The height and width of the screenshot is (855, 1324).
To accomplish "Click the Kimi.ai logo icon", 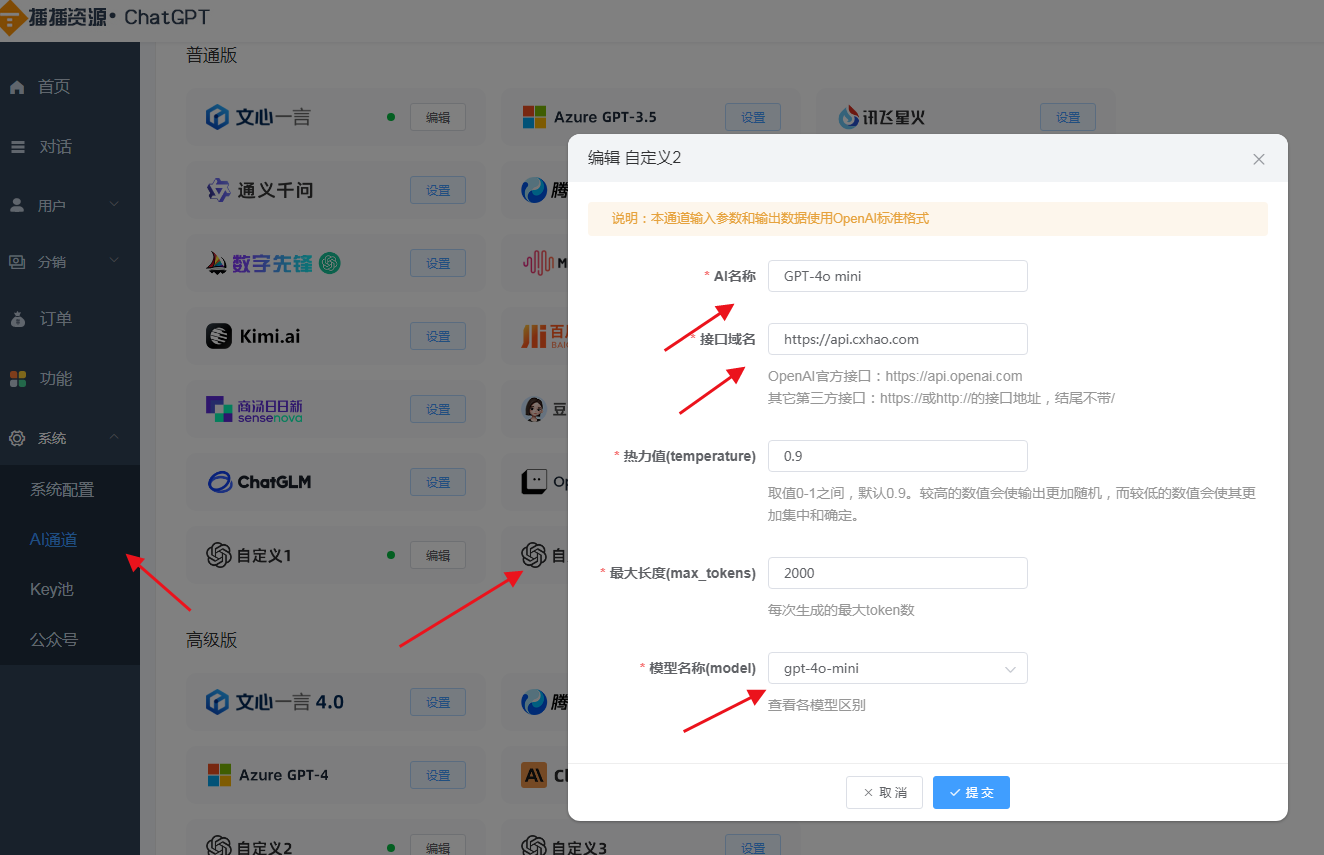I will click(218, 336).
